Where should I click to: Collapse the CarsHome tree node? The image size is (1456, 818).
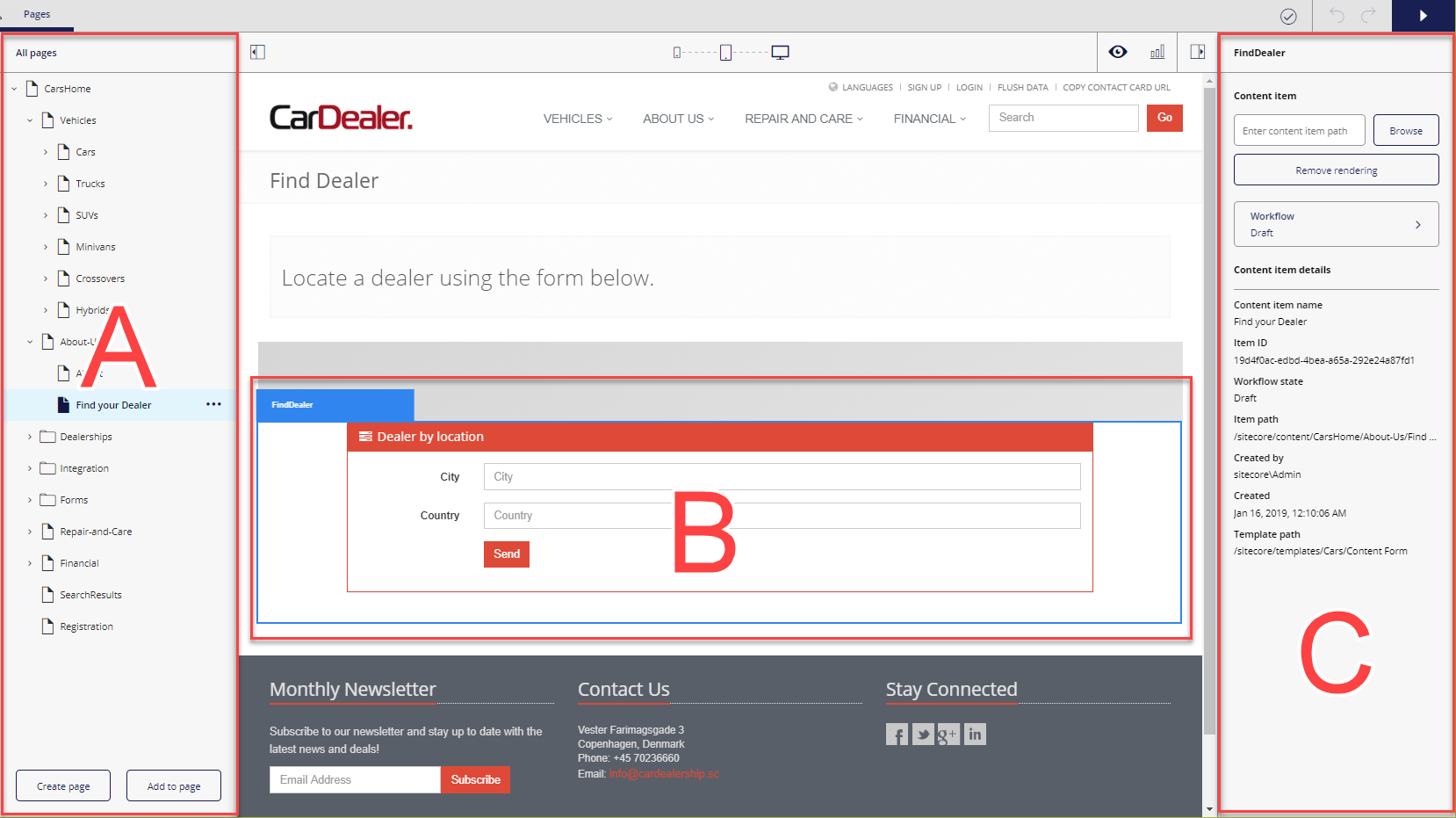tap(14, 89)
